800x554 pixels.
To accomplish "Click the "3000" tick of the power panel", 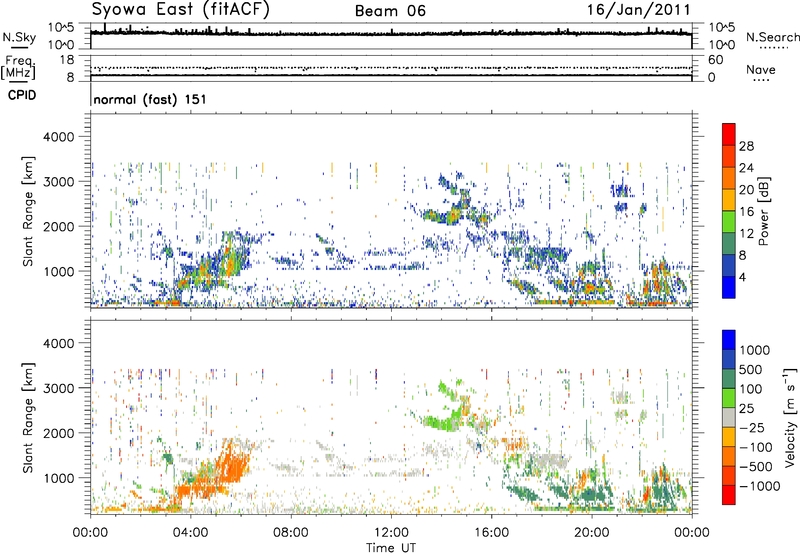I will (x=59, y=182).
